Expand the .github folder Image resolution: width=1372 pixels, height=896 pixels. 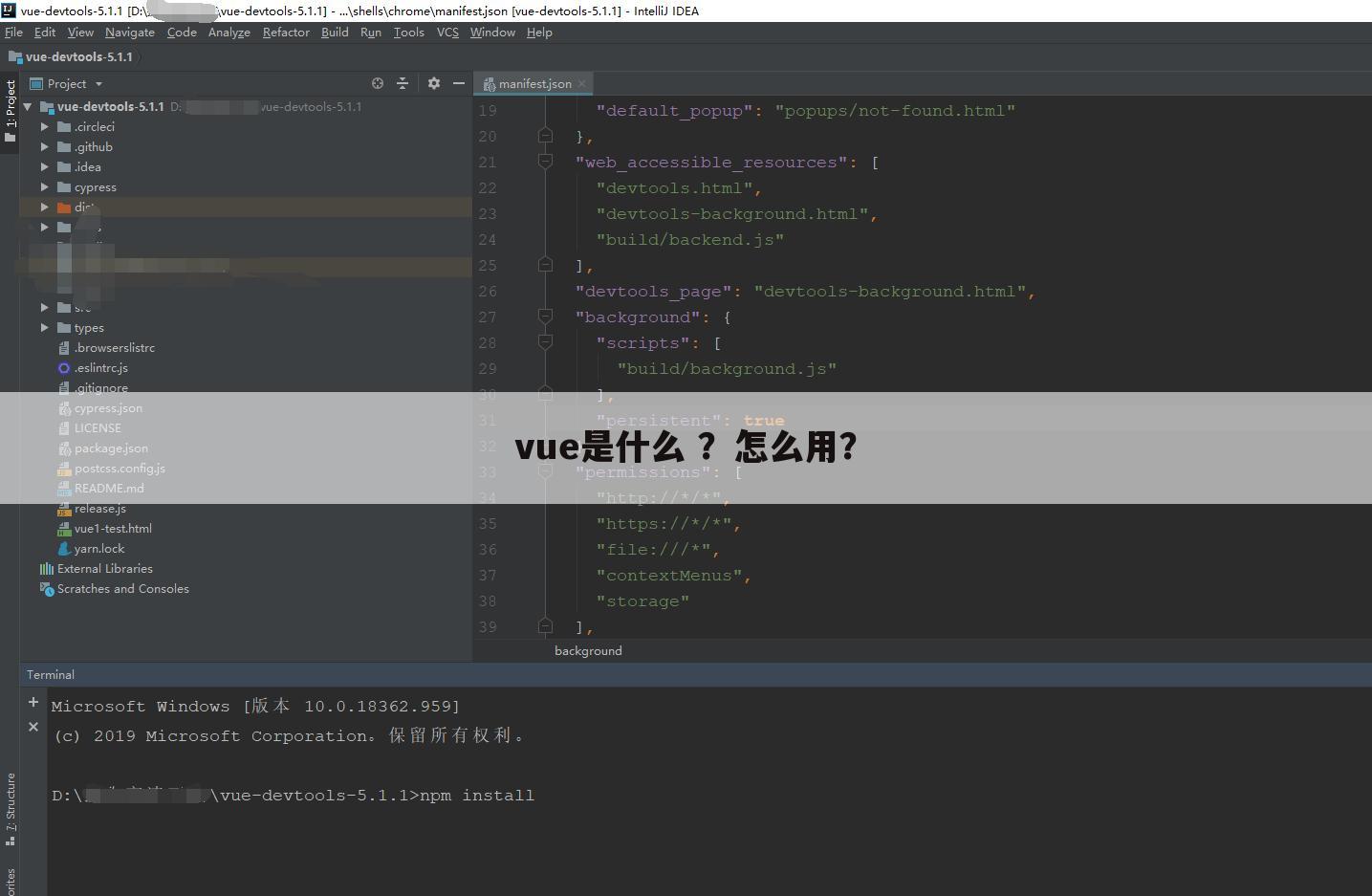pos(44,146)
